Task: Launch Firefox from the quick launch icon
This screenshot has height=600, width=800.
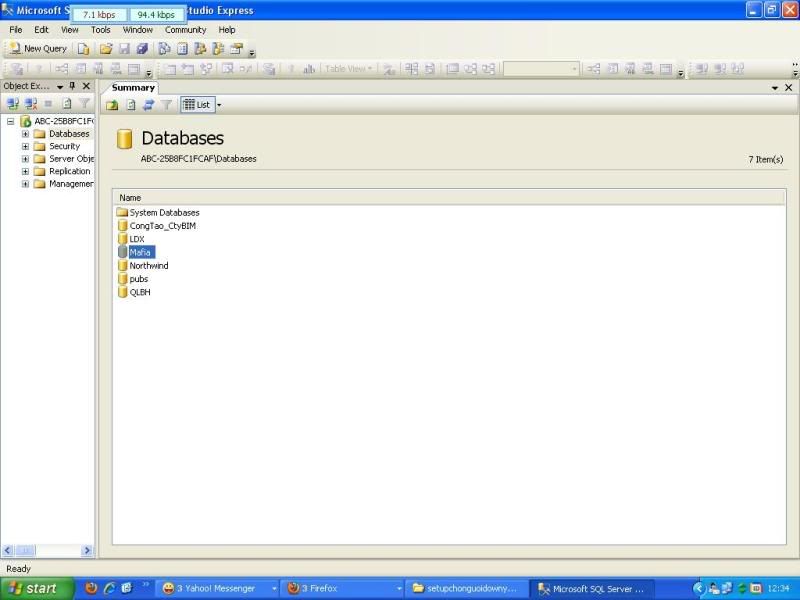Action: click(x=91, y=589)
